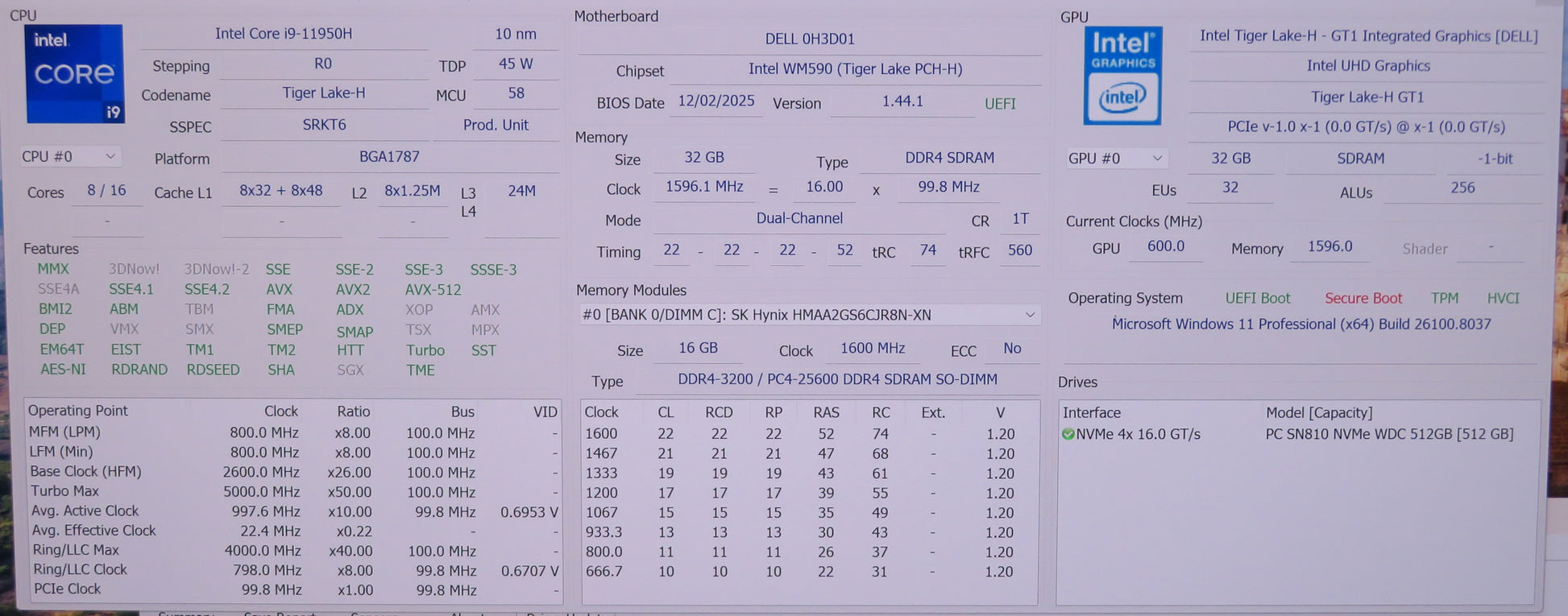Click the Windows 11 Professional build text
Screen dimensions: 1568x616
click(x=1300, y=325)
